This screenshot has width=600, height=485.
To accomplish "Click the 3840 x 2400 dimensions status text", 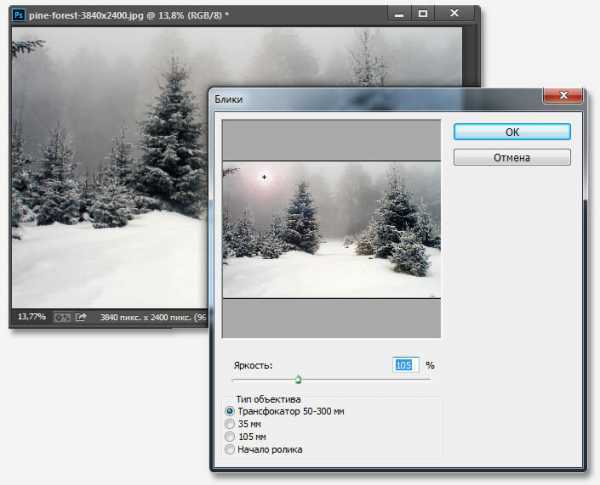I will coord(153,317).
